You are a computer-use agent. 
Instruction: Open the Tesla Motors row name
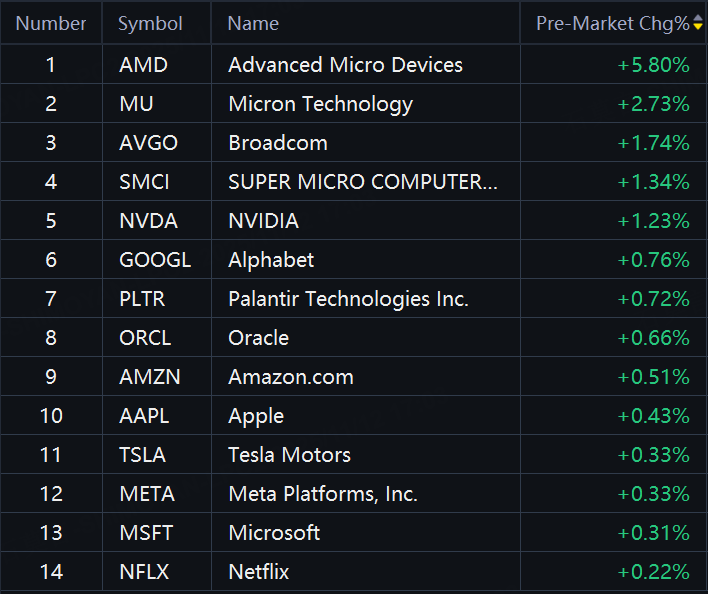[289, 455]
